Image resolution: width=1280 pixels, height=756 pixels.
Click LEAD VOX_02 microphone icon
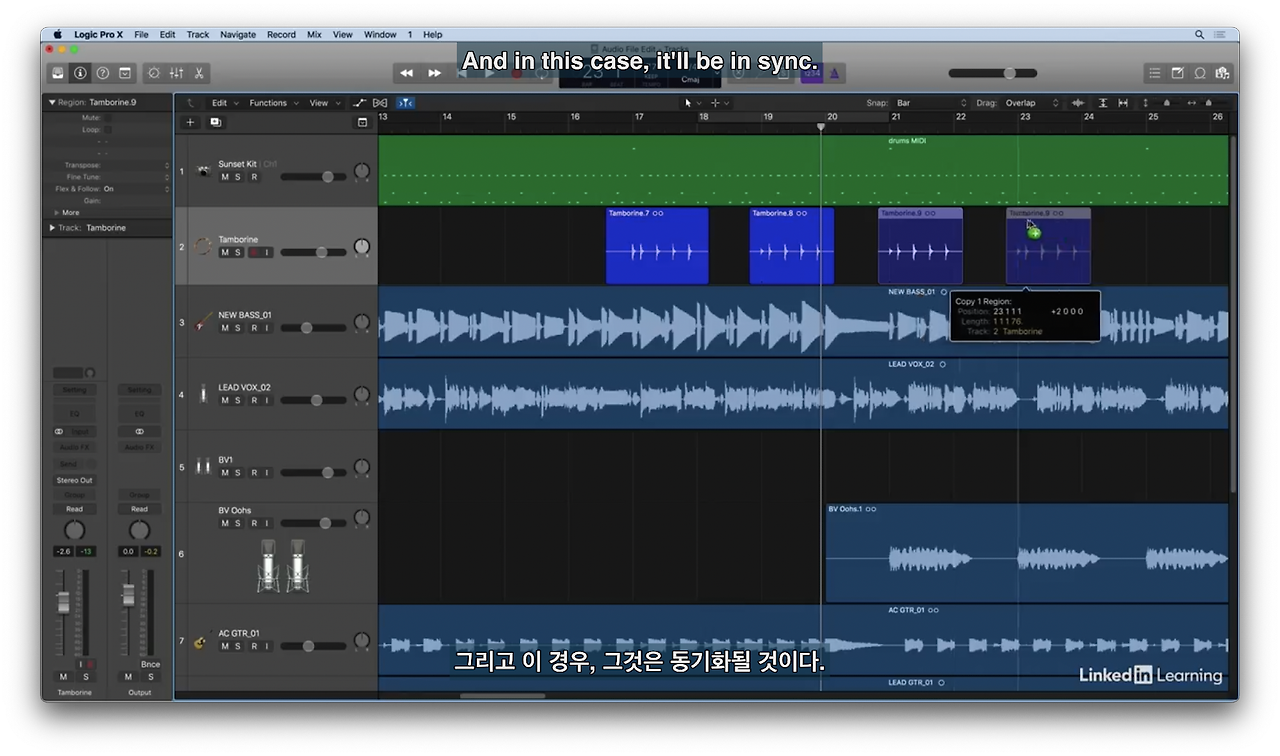click(x=203, y=394)
